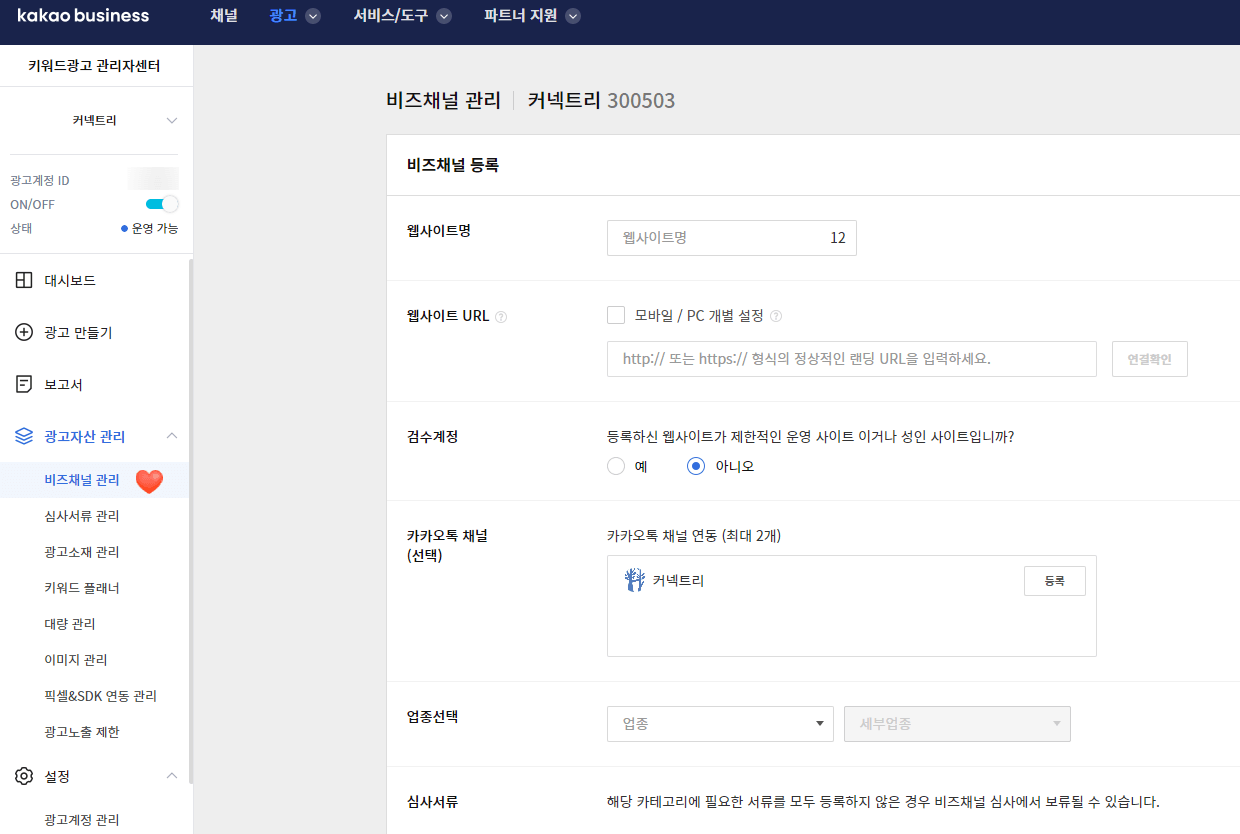Click the dashboard grid icon
1240x834 pixels.
25,280
